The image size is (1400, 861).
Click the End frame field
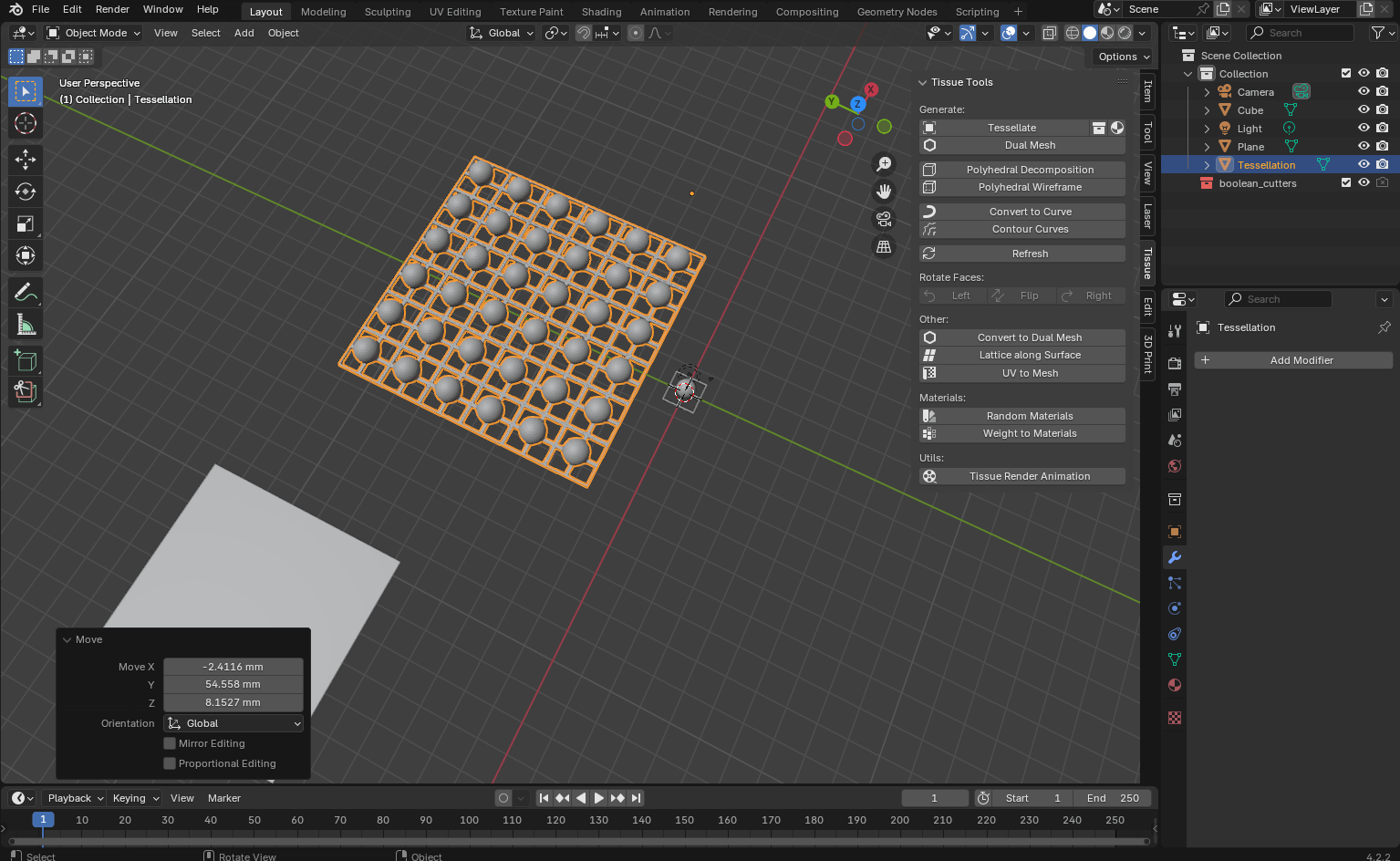point(1112,798)
